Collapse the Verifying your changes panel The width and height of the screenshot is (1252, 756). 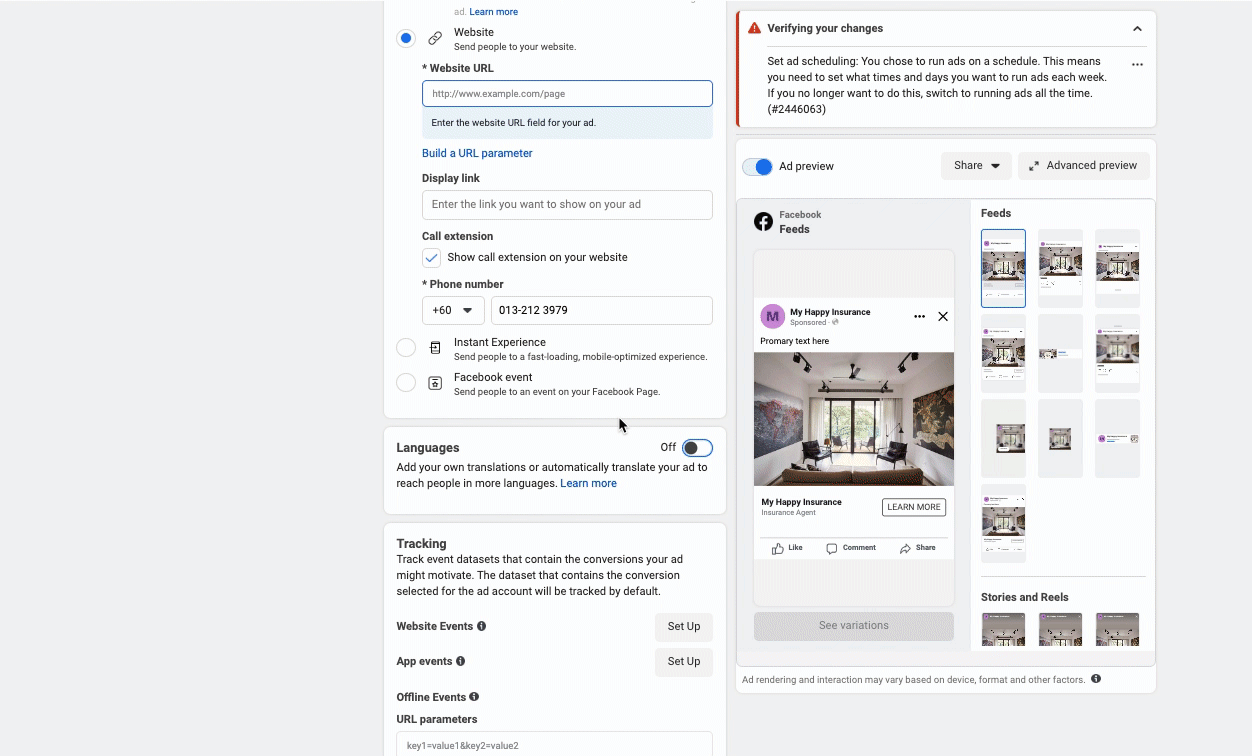pos(1137,29)
